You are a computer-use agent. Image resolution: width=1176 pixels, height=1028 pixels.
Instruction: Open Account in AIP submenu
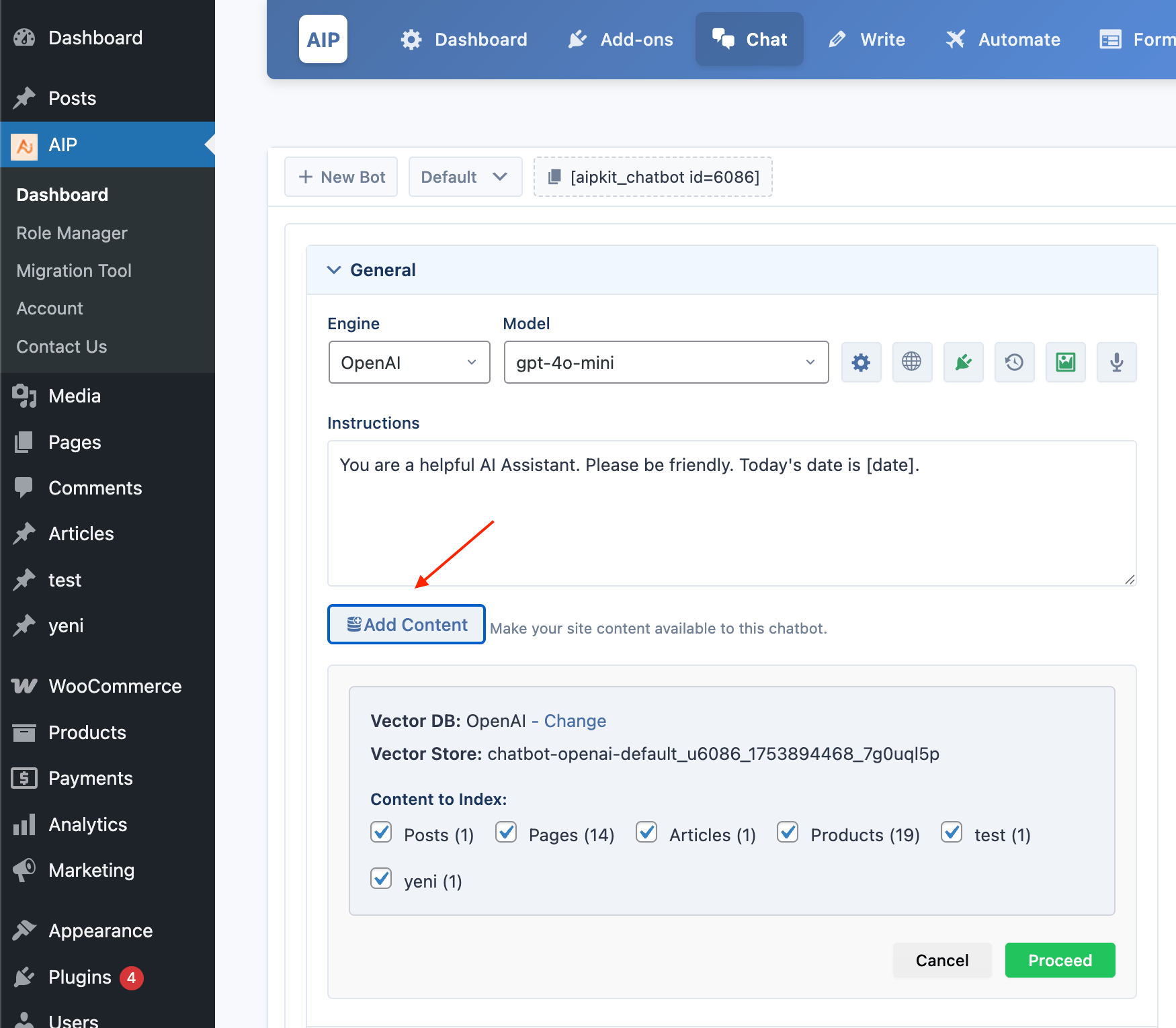pos(50,308)
